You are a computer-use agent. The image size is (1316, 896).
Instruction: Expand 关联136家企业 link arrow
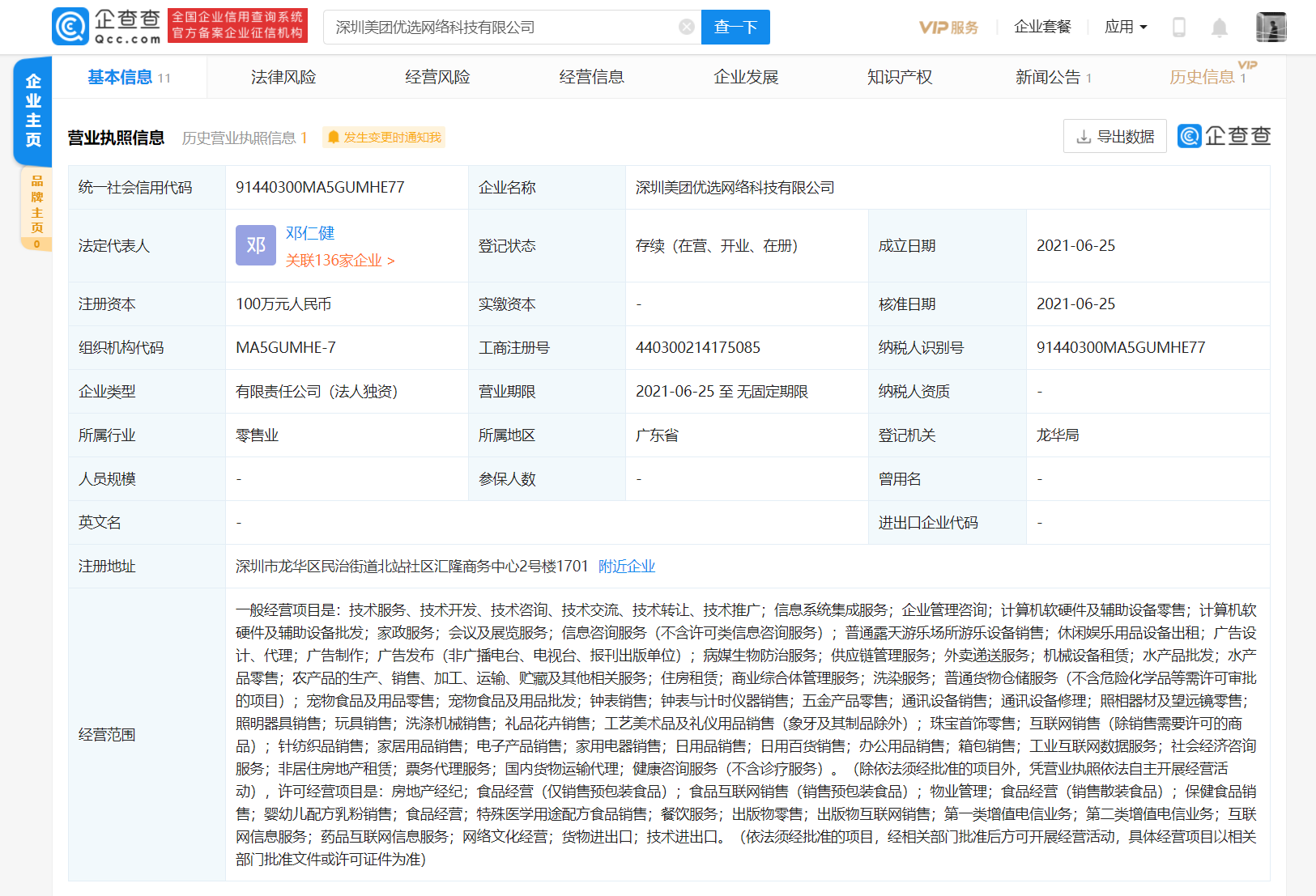(391, 261)
